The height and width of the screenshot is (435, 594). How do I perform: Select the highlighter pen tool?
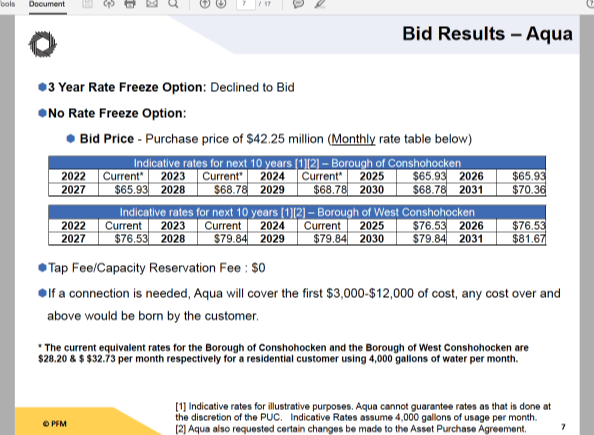[x=320, y=4]
